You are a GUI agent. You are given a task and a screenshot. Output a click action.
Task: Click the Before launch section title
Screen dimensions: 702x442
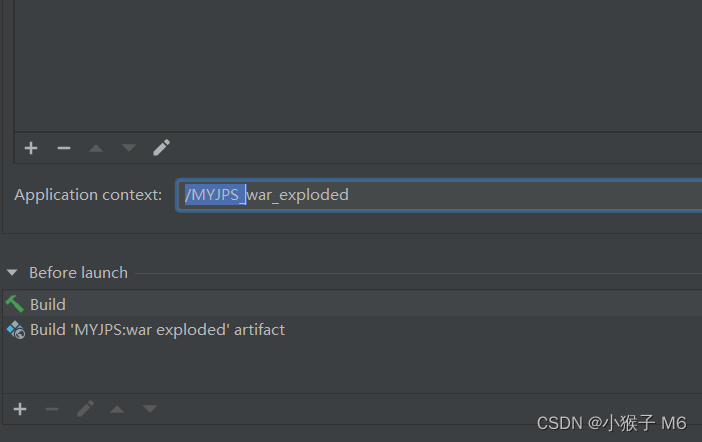point(78,273)
